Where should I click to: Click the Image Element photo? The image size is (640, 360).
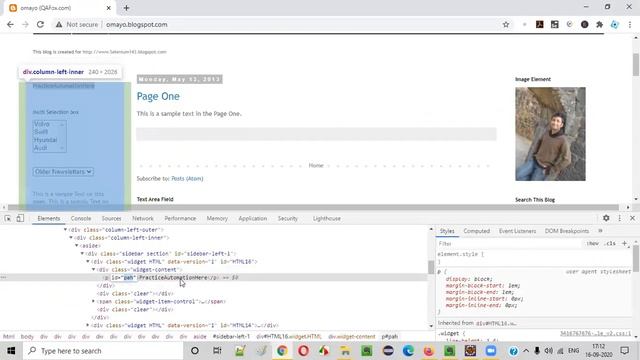tap(550, 134)
